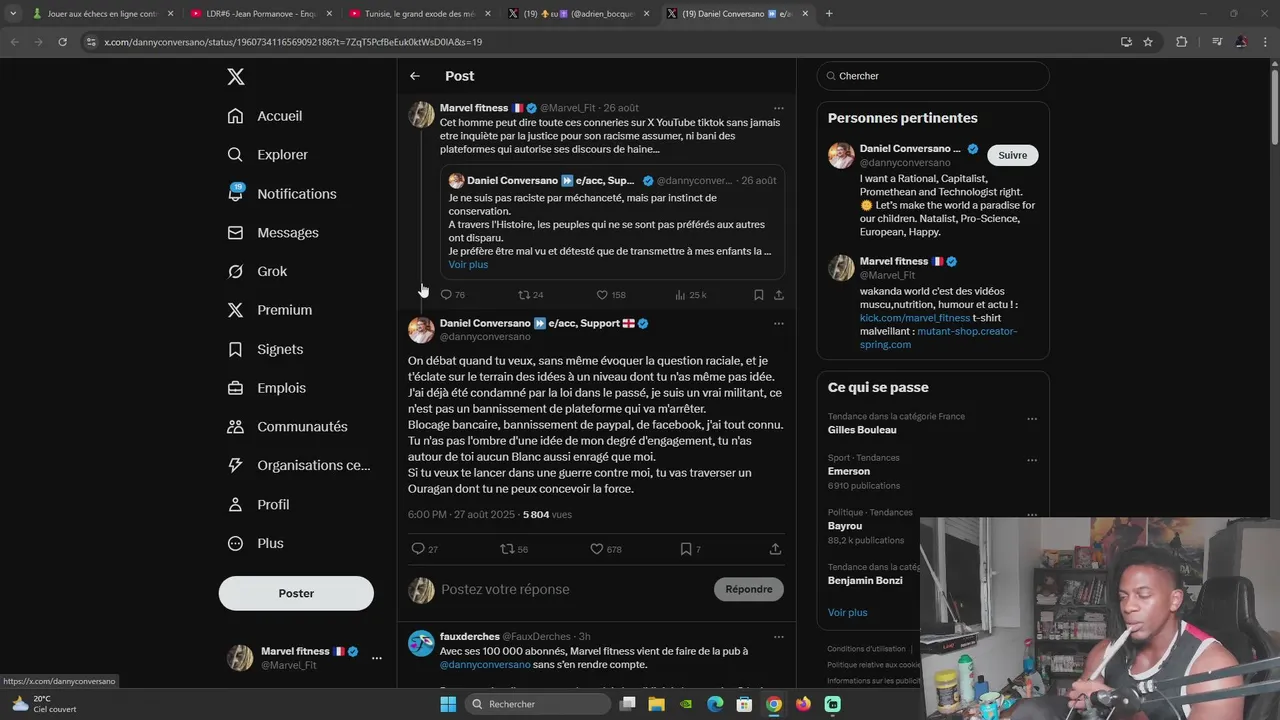Click the address bar URL

pos(293,42)
